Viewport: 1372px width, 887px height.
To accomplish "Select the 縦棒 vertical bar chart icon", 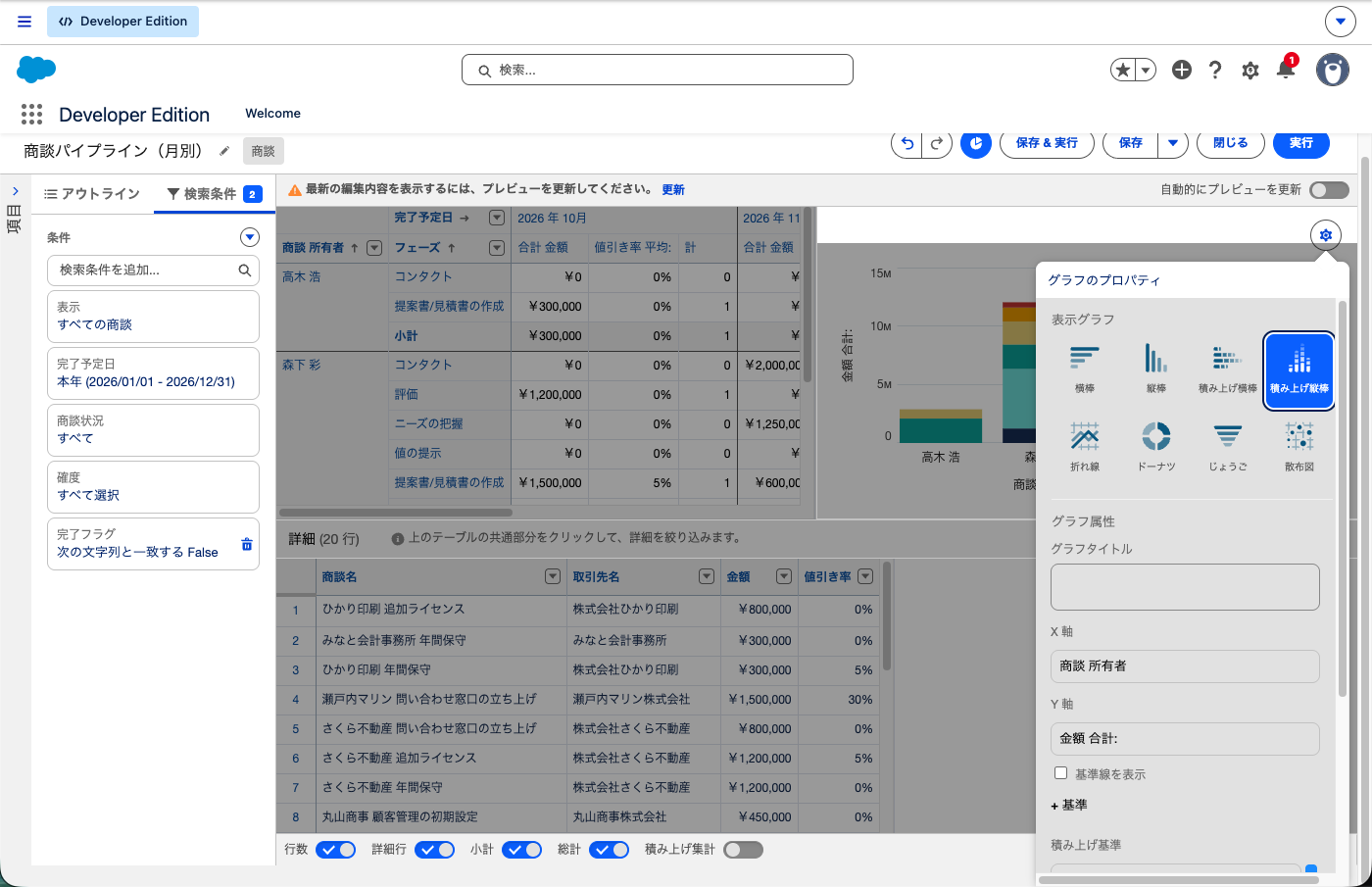I will point(1156,369).
